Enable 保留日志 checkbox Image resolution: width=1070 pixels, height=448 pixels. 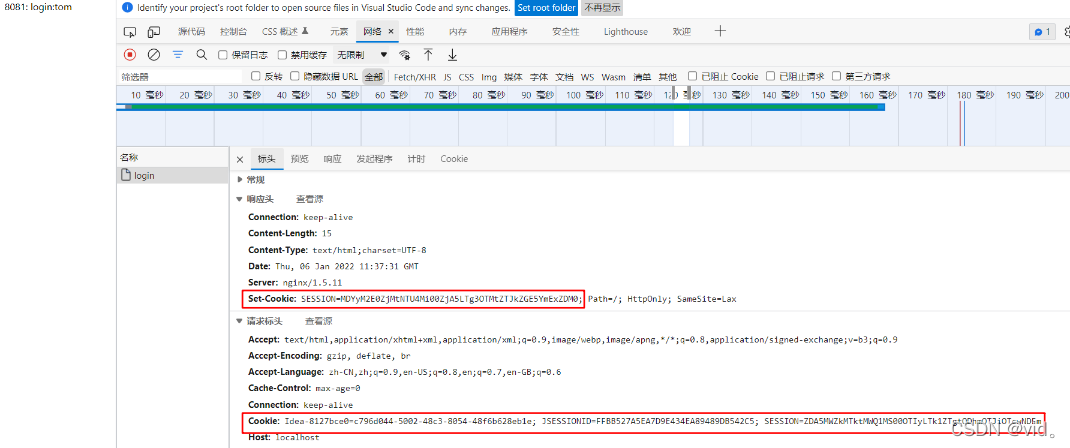click(222, 55)
